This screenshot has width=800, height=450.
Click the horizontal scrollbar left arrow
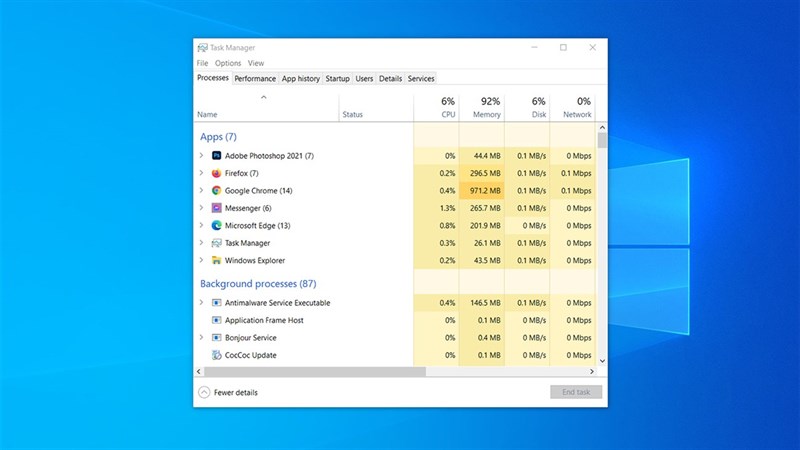[x=199, y=371]
